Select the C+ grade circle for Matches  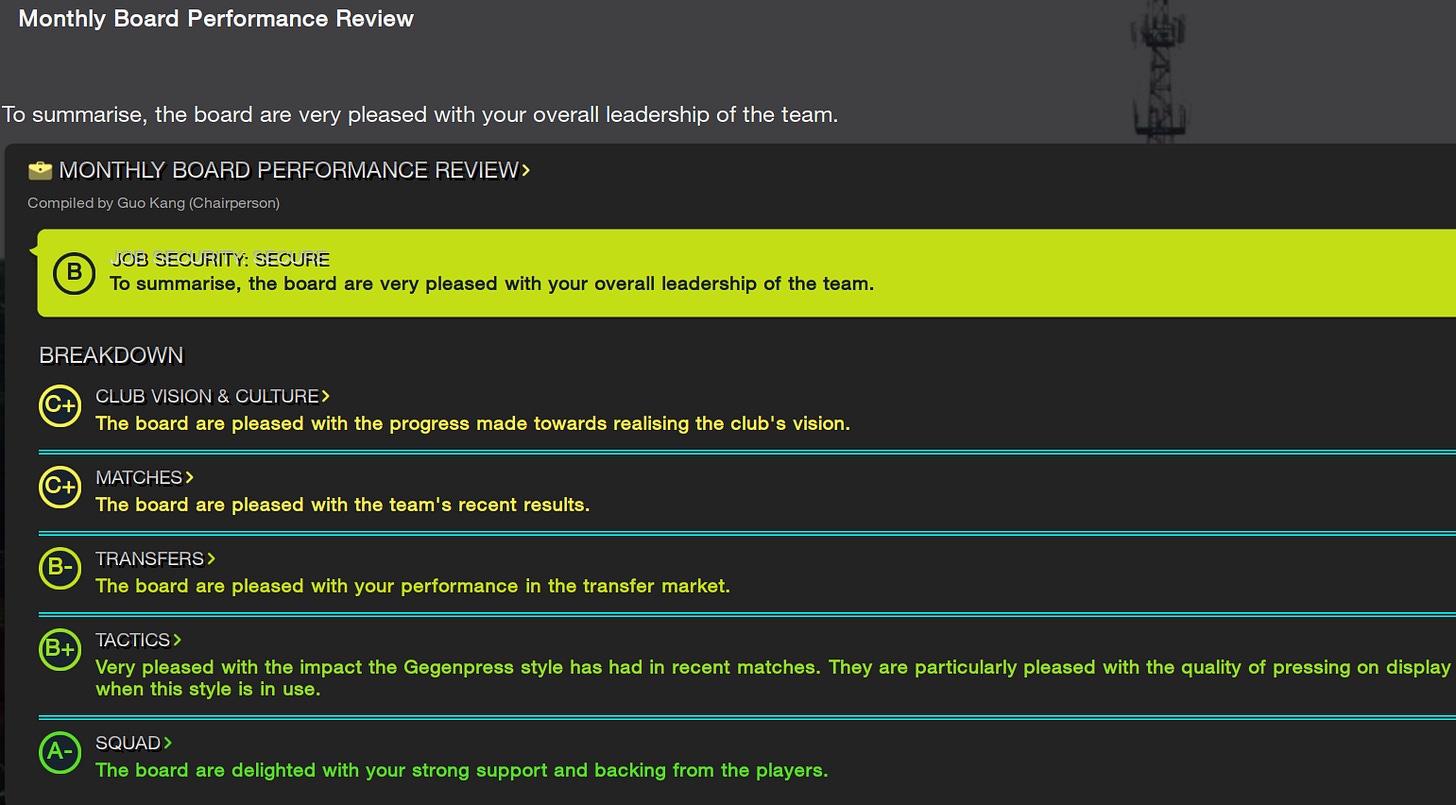point(59,488)
